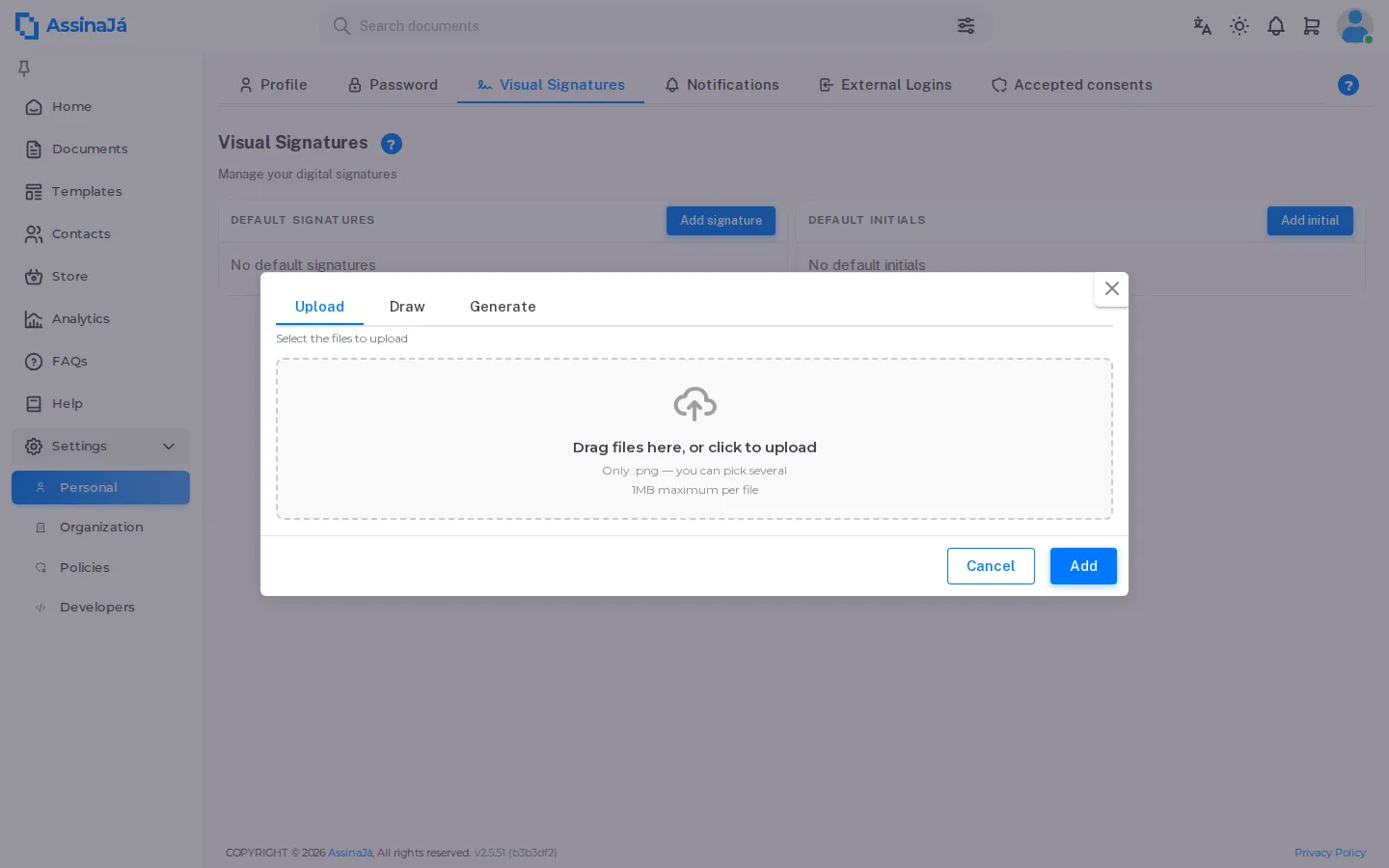Select Policies settings in sidebar
This screenshot has height=868, width=1389.
pos(100,568)
